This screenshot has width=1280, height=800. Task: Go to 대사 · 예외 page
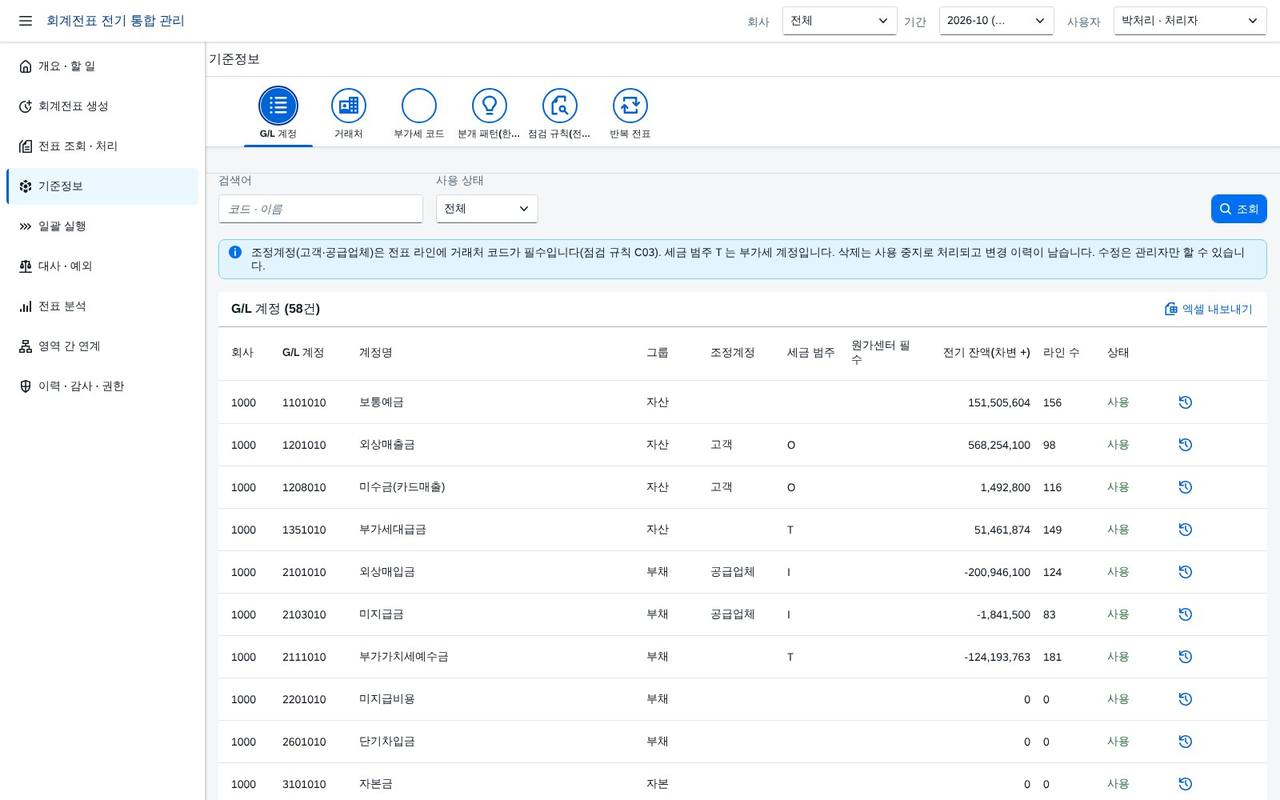102,266
